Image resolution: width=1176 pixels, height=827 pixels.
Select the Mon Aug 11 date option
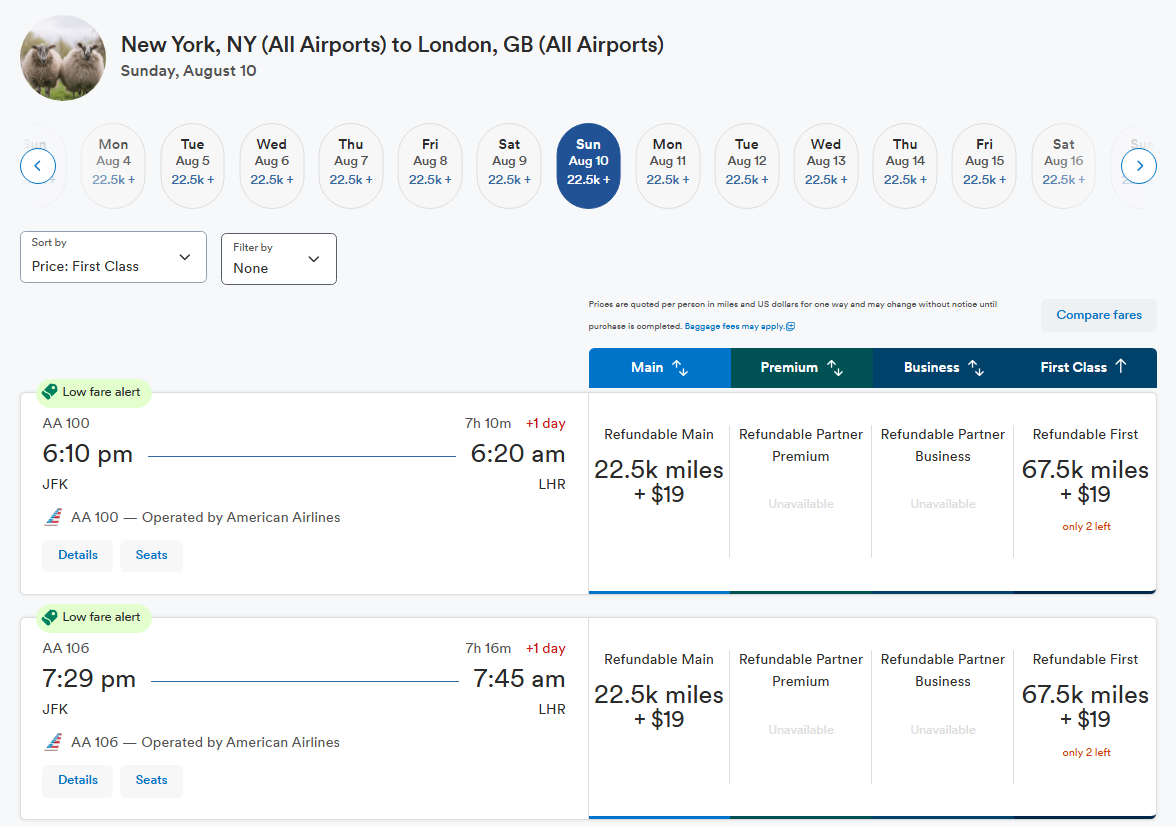coord(668,166)
